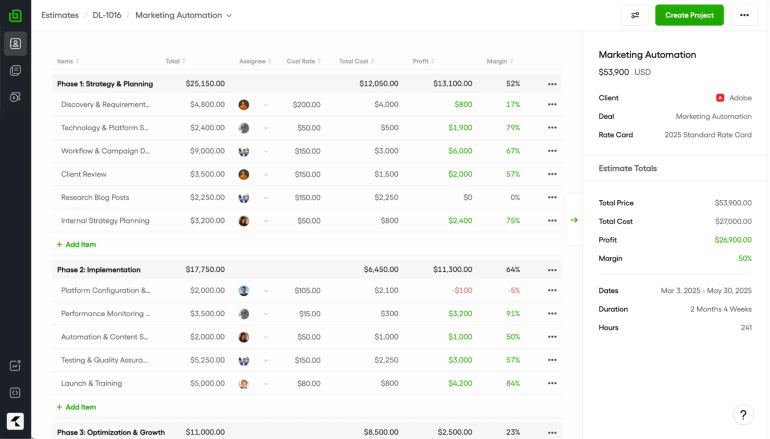Viewport: 770px width, 439px height.
Task: Open three-dot menu for Phase 2: Implementation
Action: [x=552, y=270]
